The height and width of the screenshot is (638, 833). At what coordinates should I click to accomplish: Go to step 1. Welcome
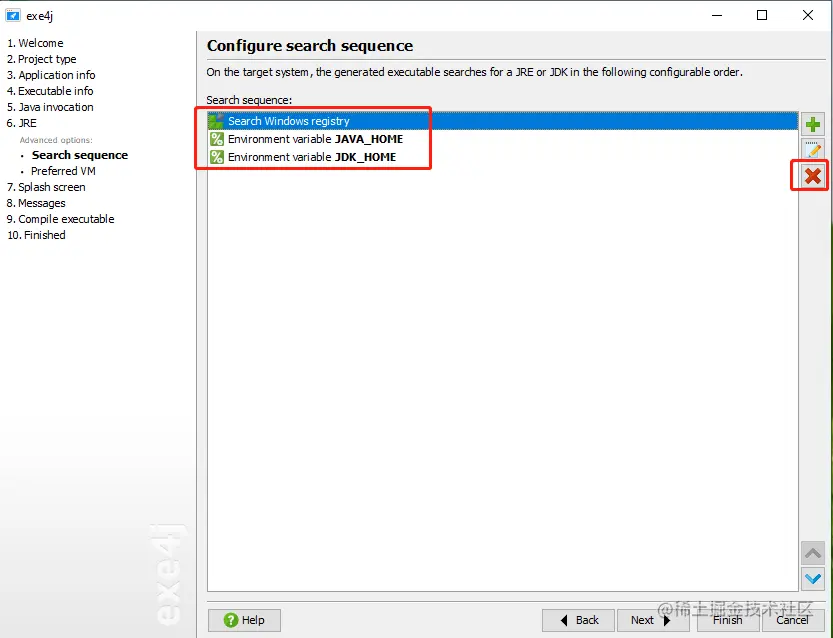coord(35,43)
